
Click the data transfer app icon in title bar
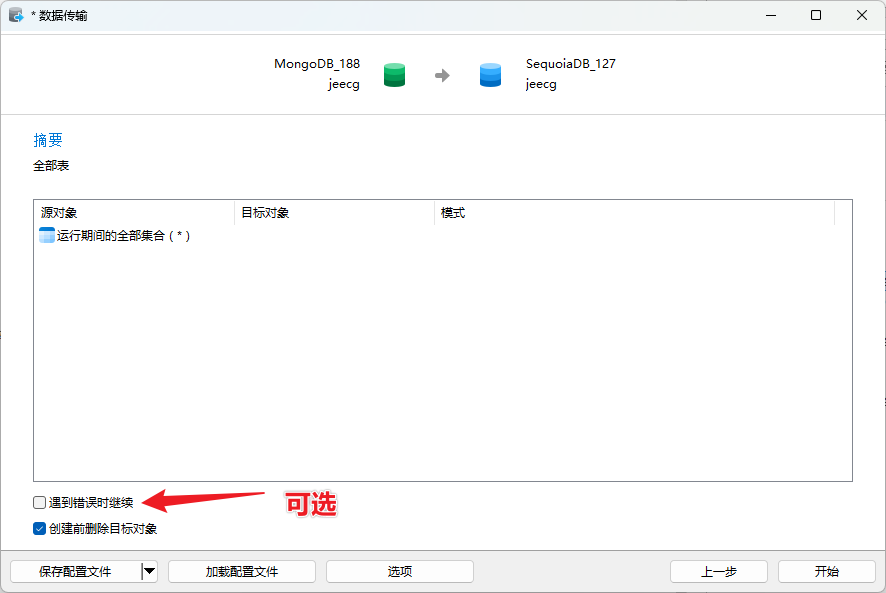16,15
